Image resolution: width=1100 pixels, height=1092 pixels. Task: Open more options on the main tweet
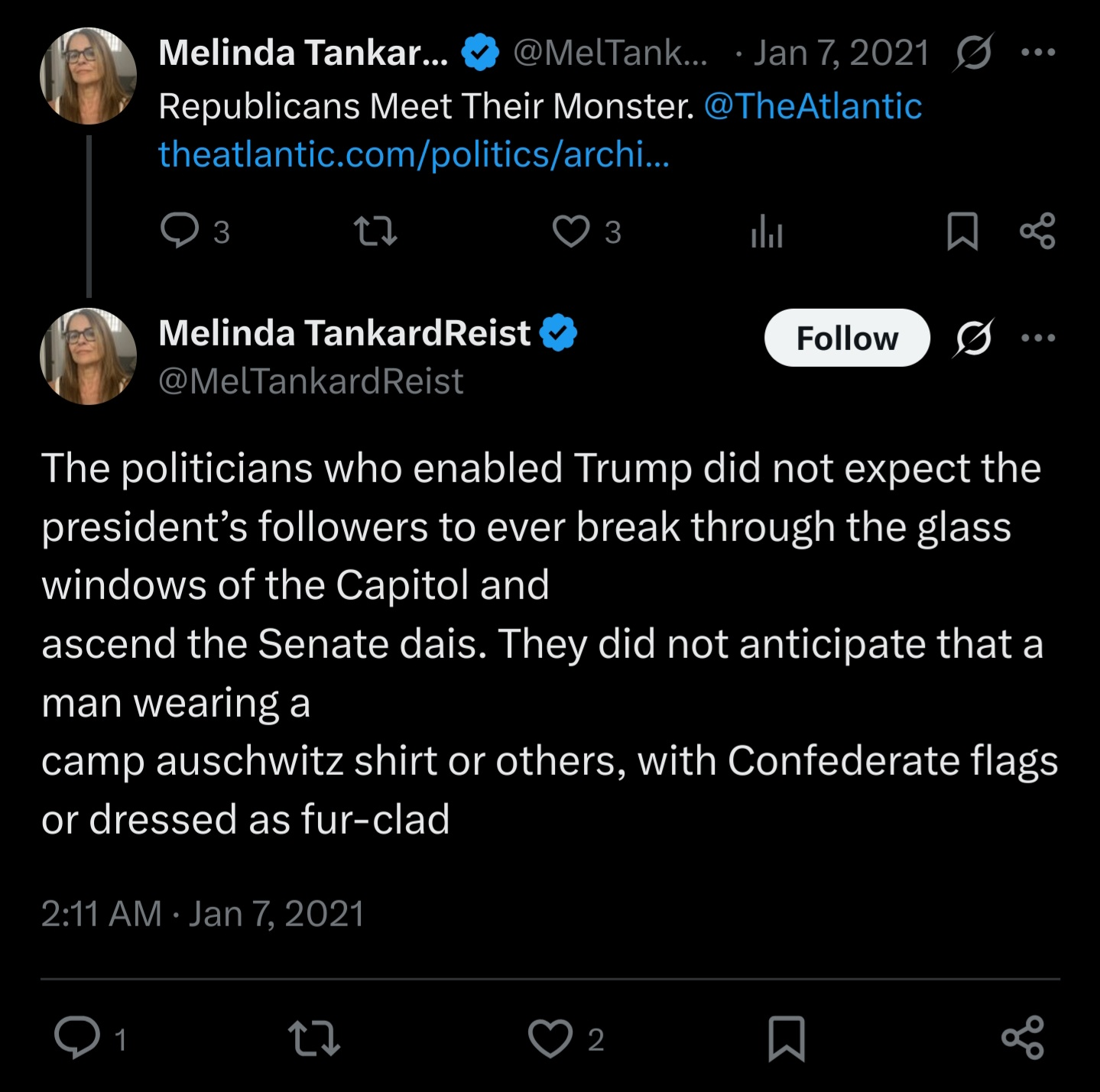click(1038, 338)
